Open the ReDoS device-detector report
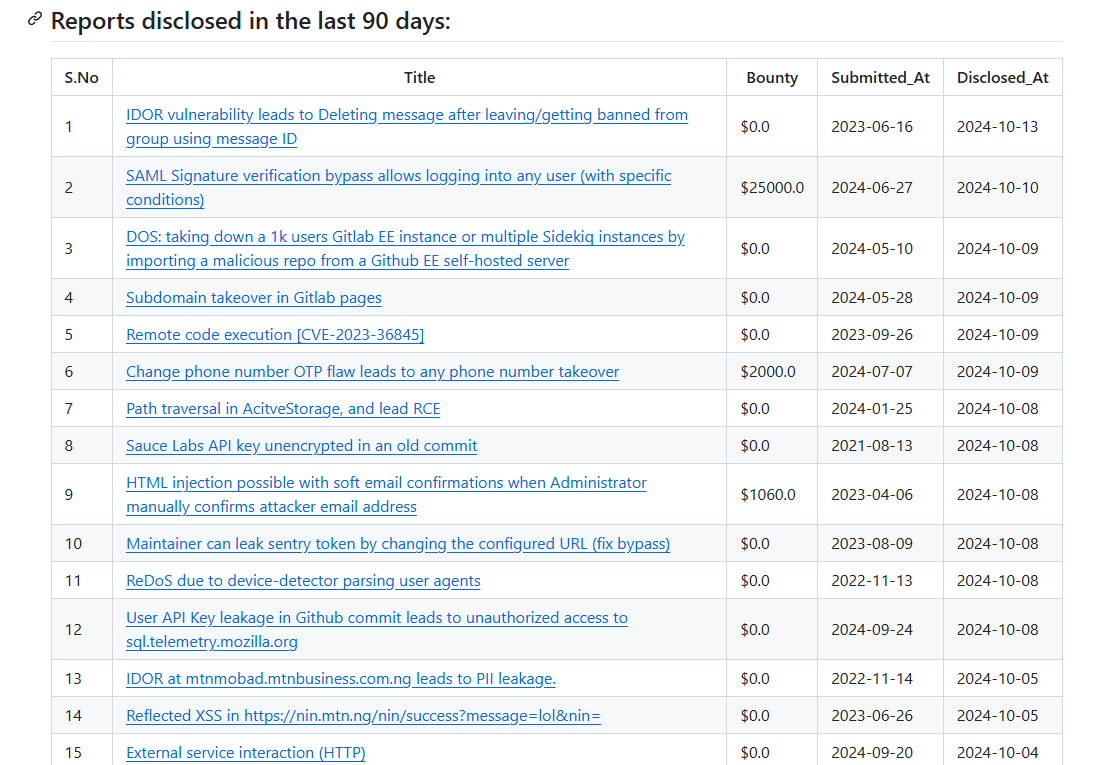This screenshot has height=765, width=1113. coord(303,580)
